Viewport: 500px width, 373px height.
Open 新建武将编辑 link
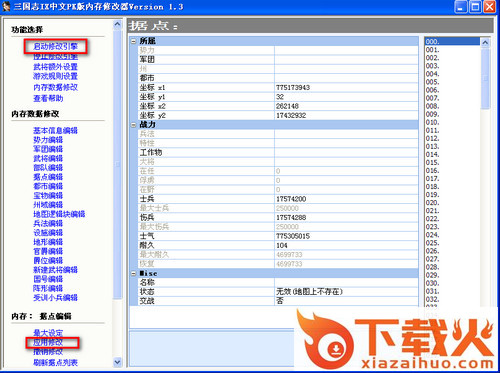[x=55, y=270]
